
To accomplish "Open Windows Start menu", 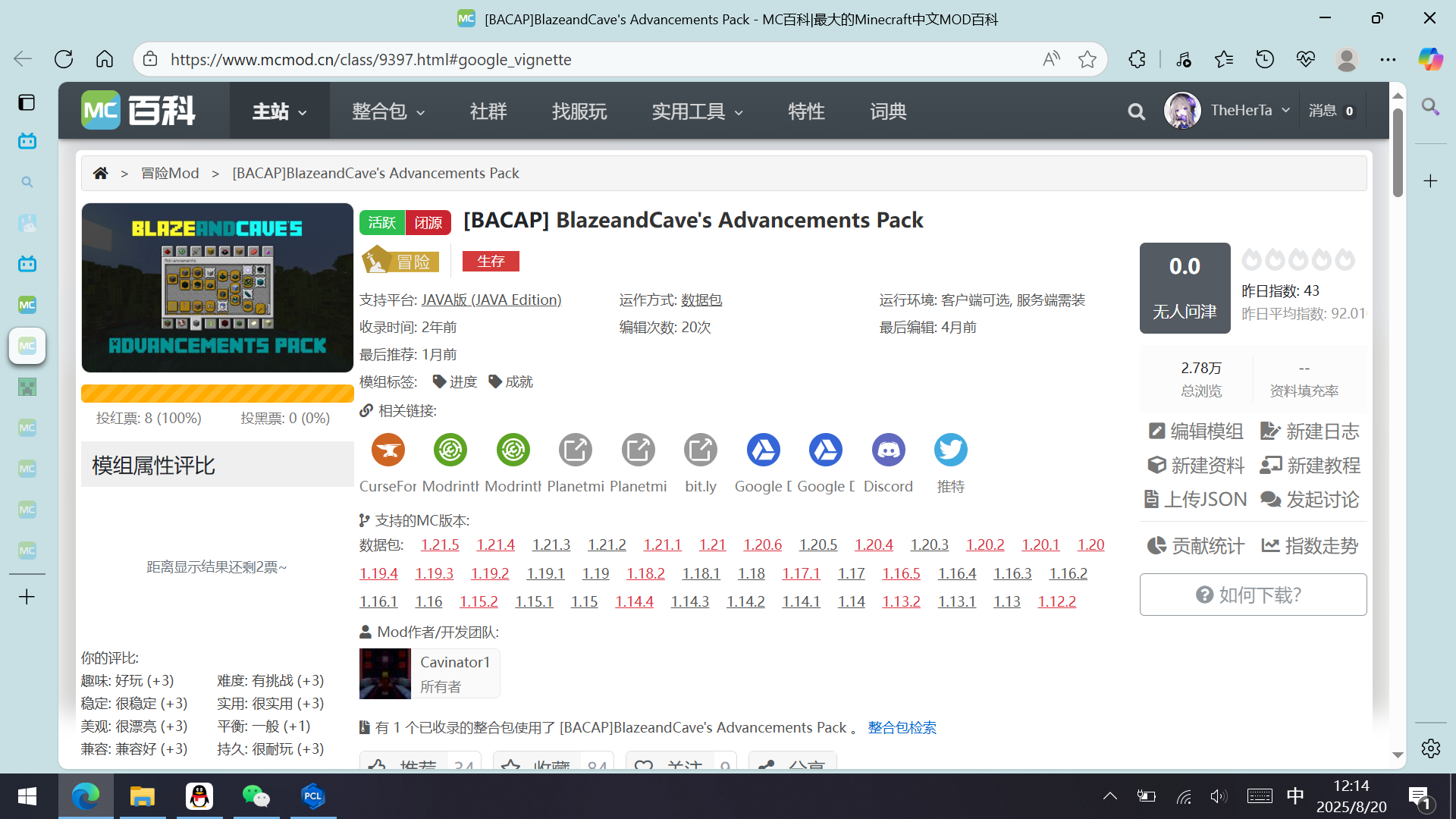I will pyautogui.click(x=27, y=796).
